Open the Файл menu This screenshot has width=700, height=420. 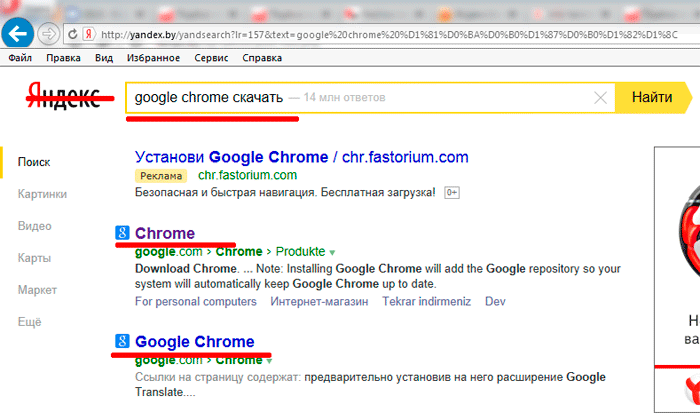point(20,58)
